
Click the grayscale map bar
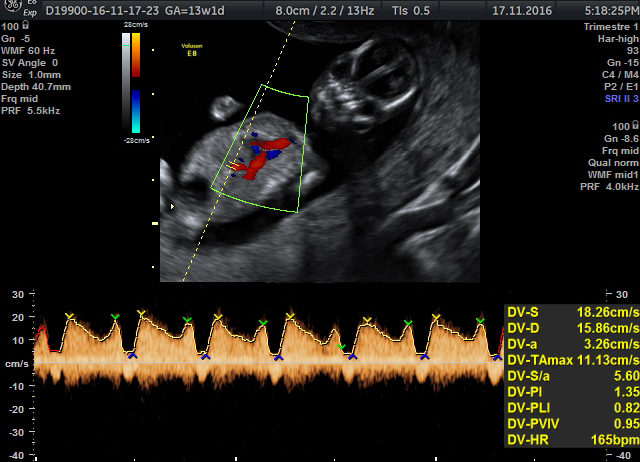point(126,82)
